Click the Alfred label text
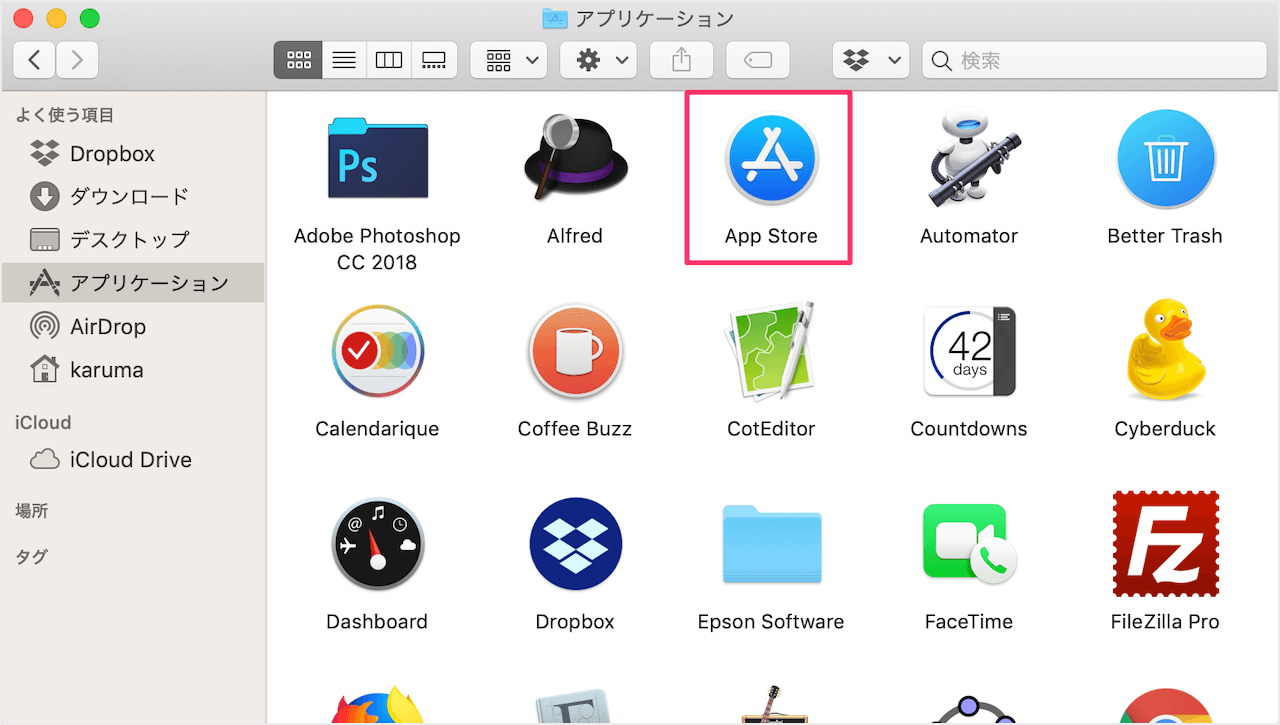This screenshot has width=1280, height=725. [575, 236]
